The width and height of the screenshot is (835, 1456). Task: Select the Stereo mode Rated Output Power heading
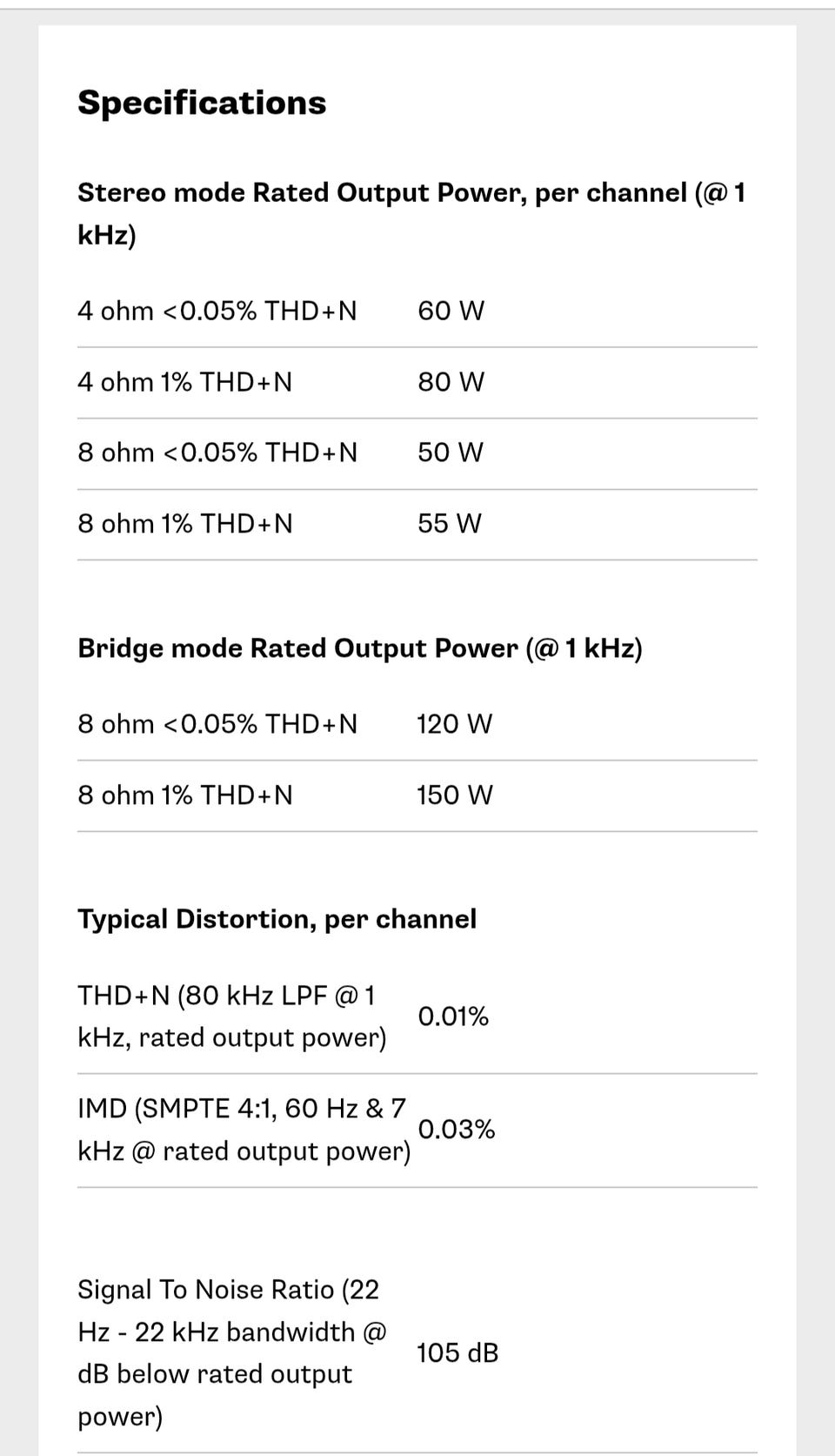click(x=411, y=213)
